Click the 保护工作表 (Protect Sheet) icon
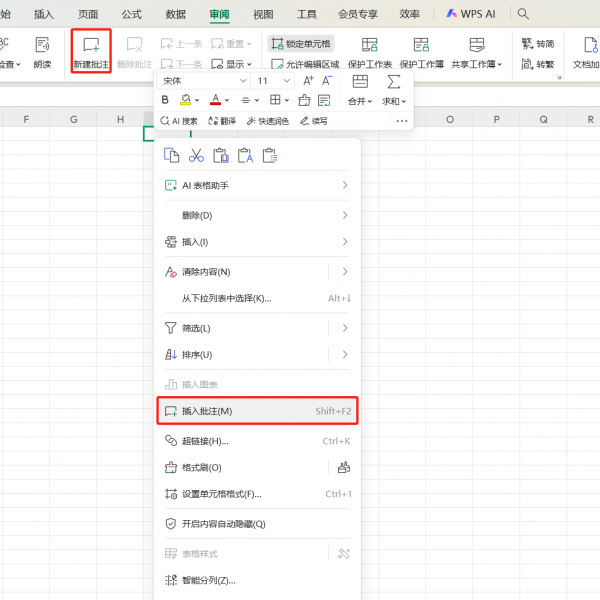The width and height of the screenshot is (600, 600). (x=369, y=51)
